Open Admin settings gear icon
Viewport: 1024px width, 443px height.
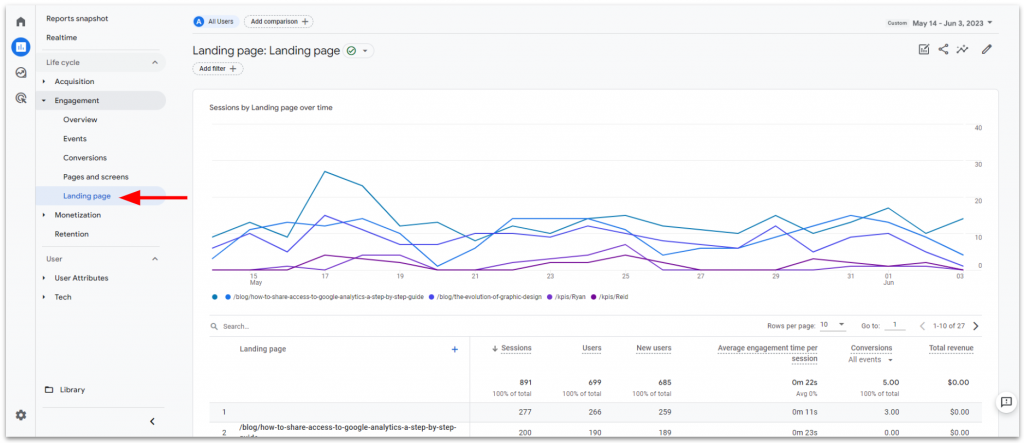click(x=20, y=415)
